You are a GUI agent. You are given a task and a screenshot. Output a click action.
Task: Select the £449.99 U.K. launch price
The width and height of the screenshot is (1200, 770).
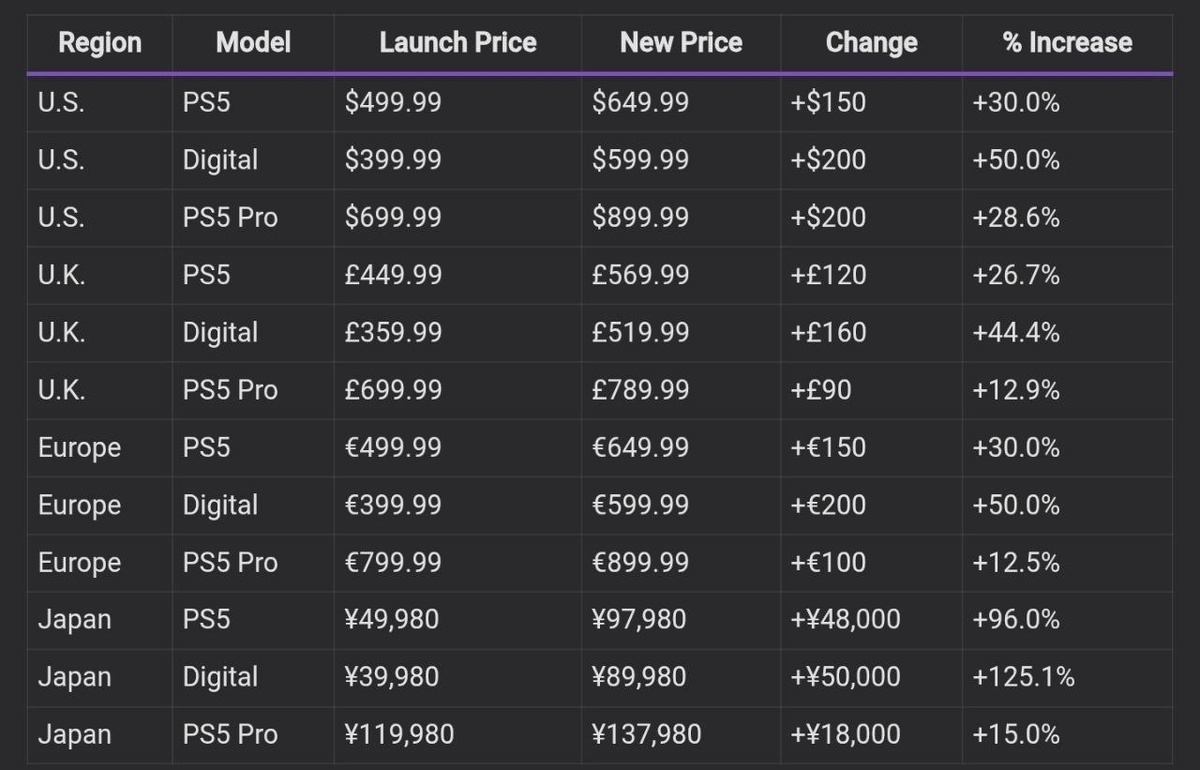393,275
